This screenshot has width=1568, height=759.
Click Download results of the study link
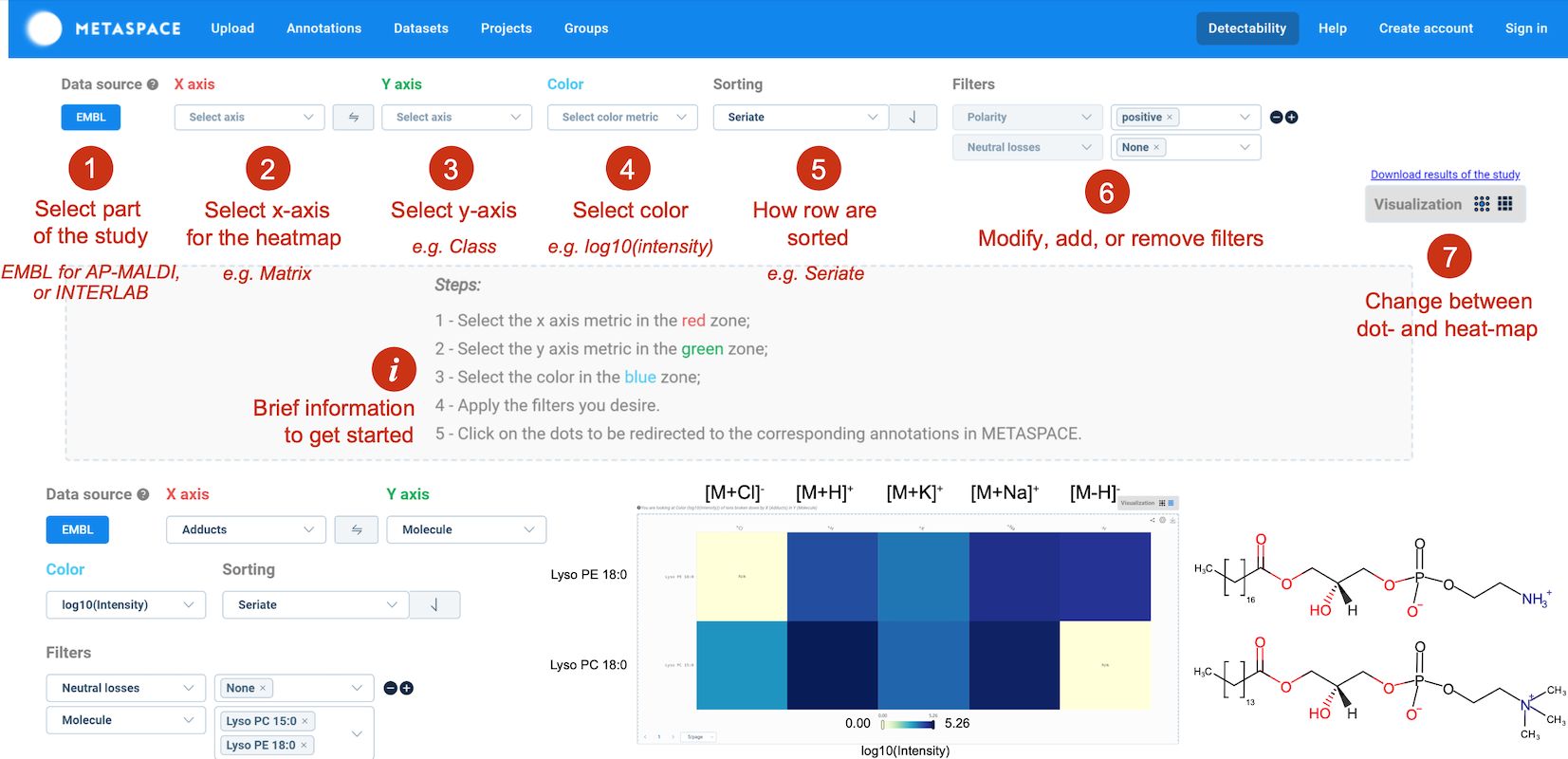point(1445,175)
